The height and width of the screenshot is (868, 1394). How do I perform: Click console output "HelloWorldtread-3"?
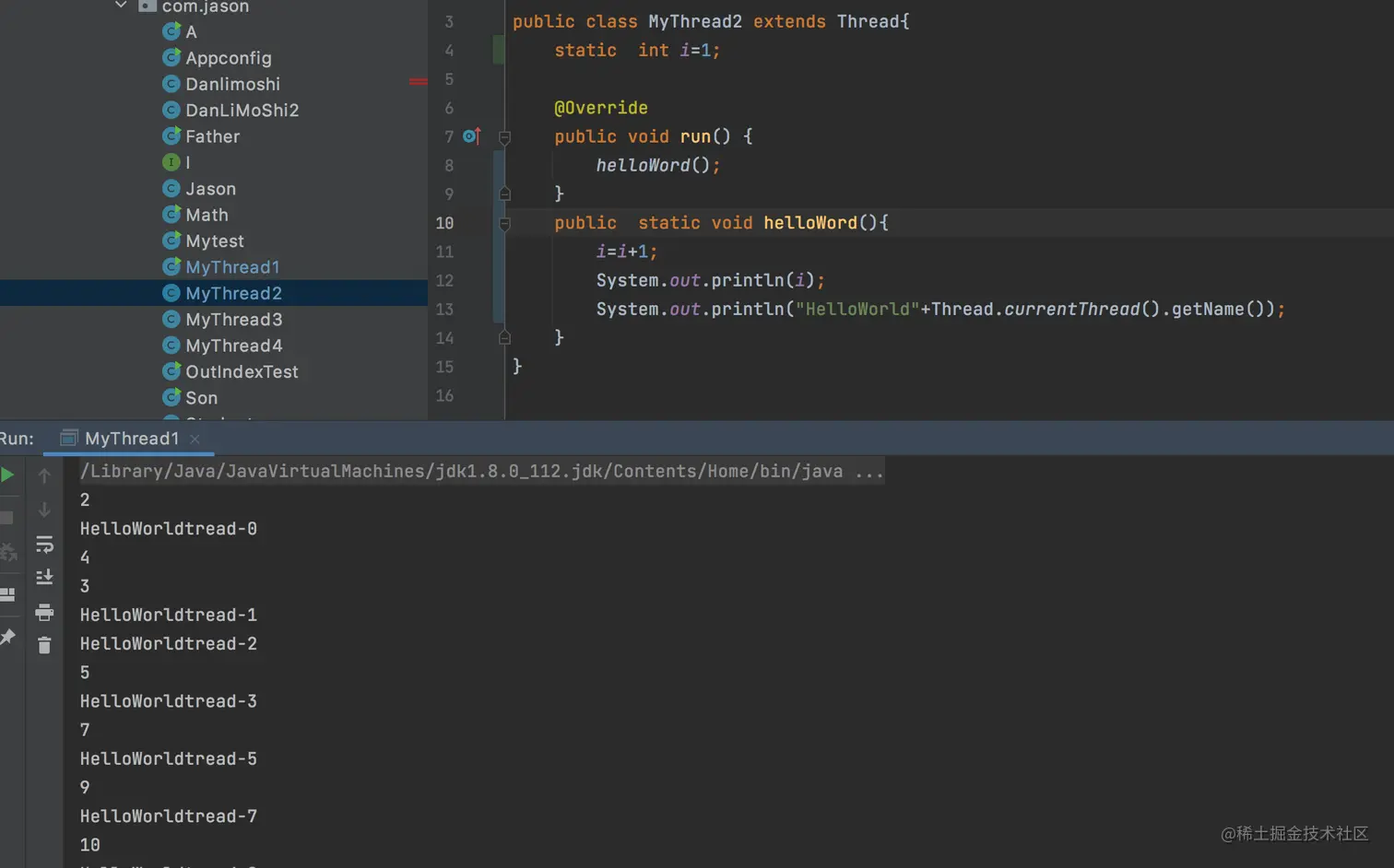[x=169, y=701]
